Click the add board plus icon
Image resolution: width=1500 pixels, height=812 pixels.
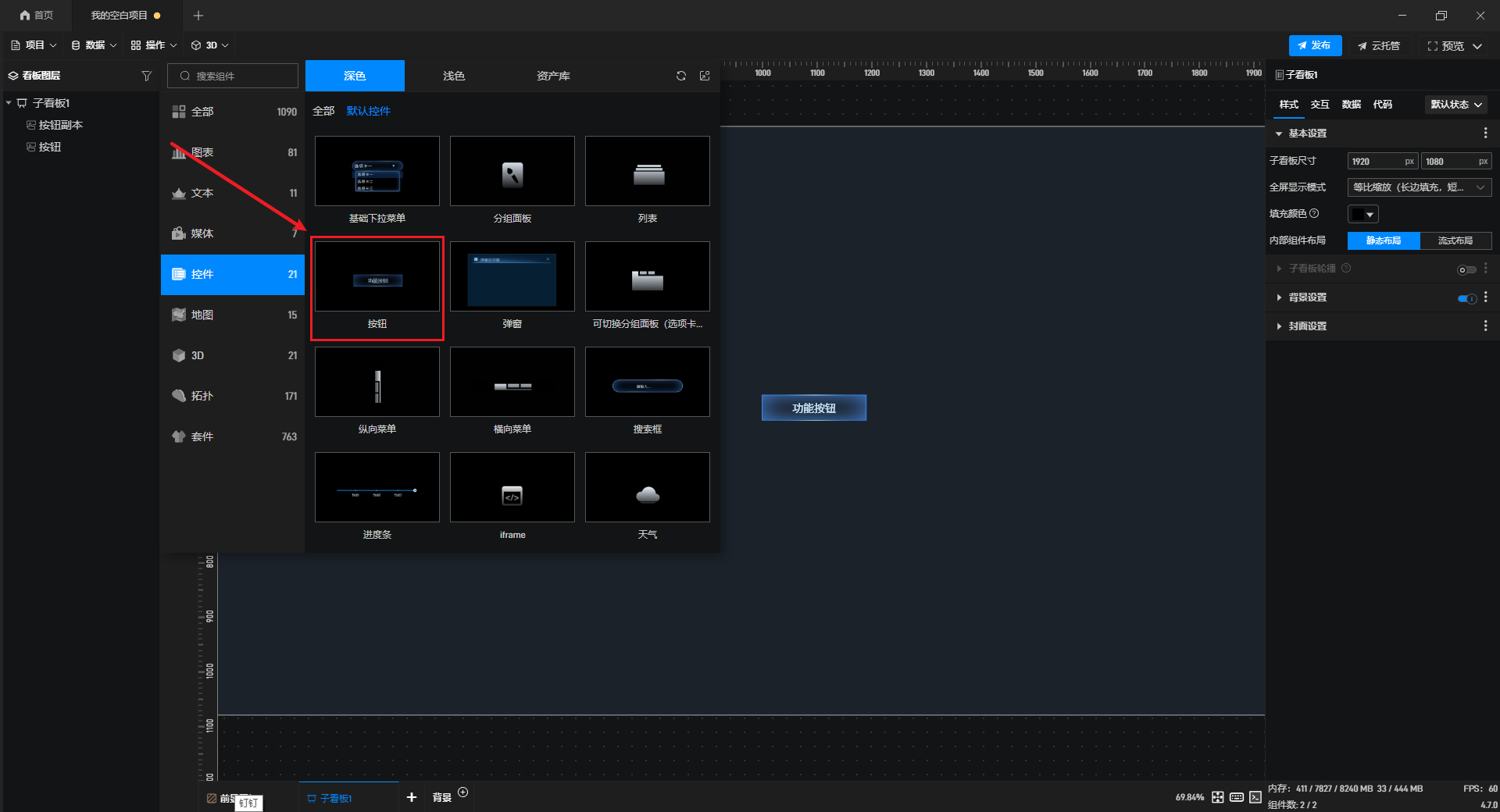tap(412, 797)
